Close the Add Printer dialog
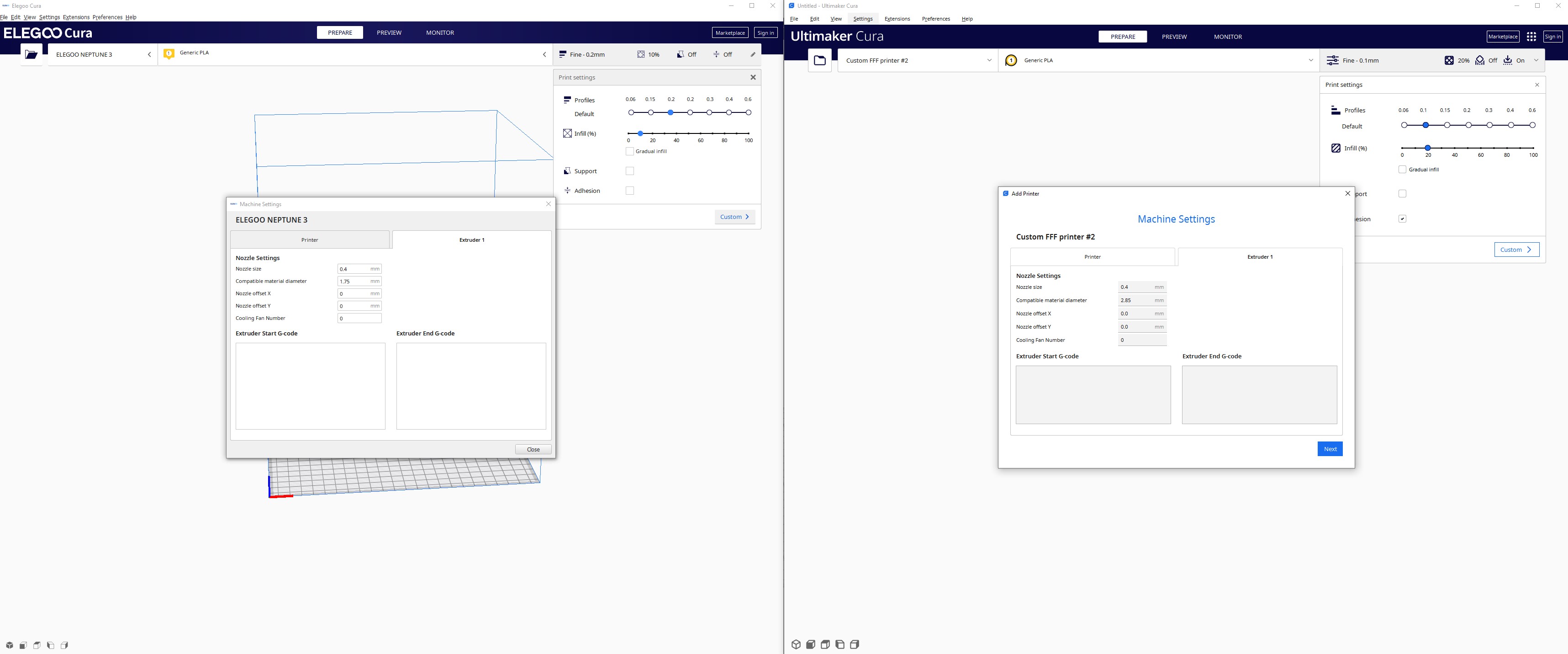This screenshot has height=654, width=1568. 1347,194
